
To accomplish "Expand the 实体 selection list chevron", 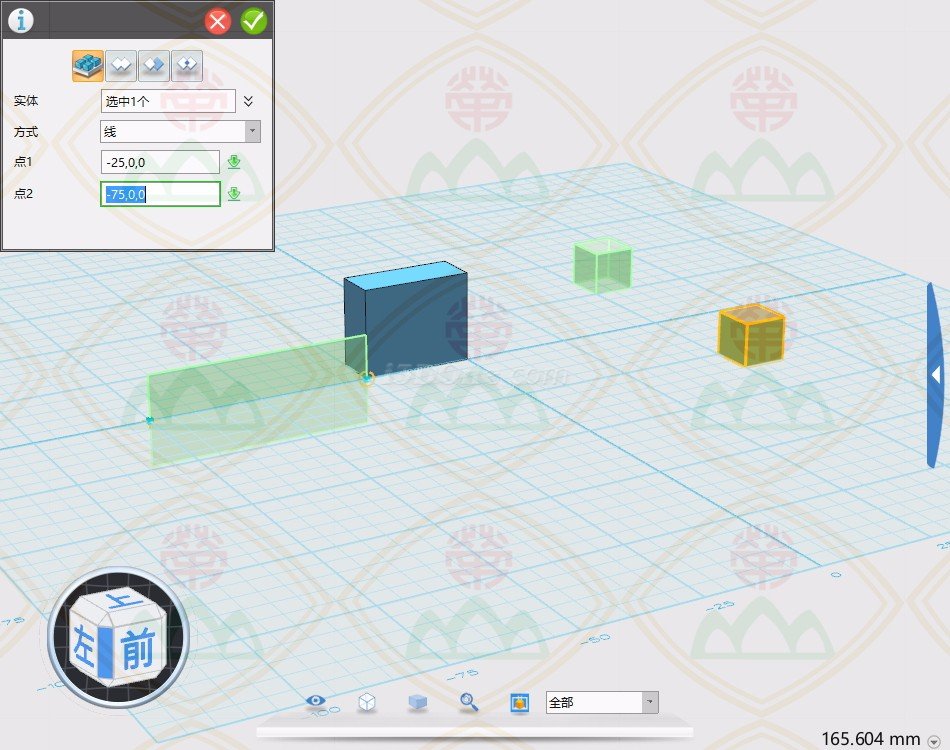I will [249, 101].
